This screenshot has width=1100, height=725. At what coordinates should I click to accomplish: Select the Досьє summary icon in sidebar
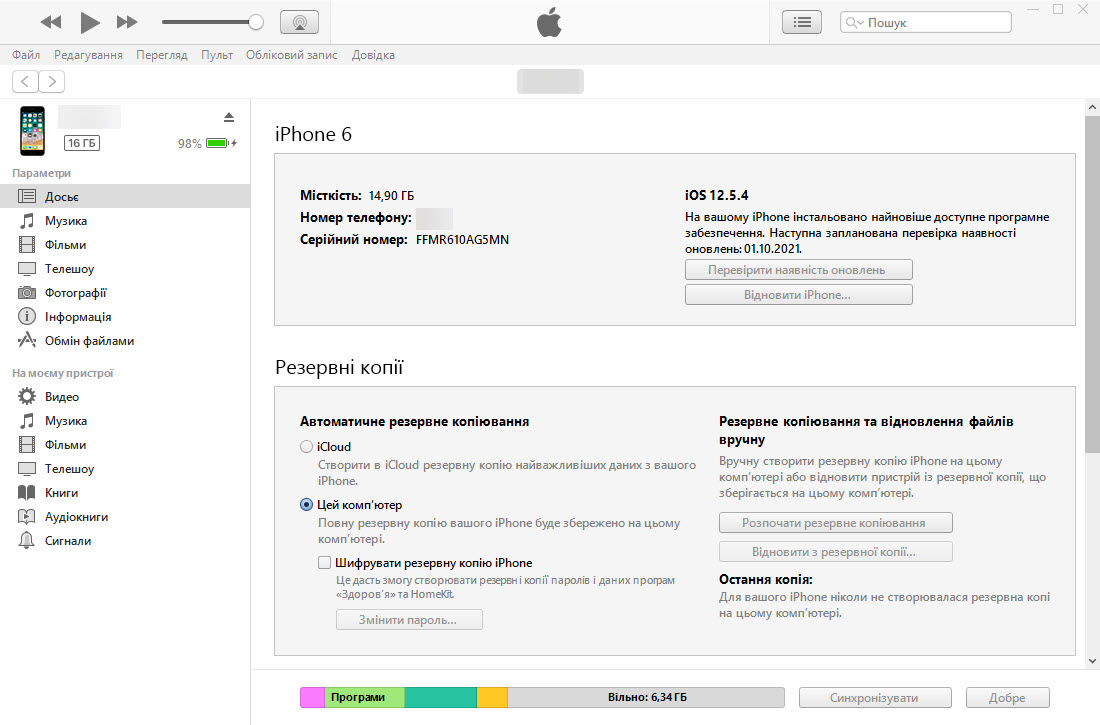27,197
